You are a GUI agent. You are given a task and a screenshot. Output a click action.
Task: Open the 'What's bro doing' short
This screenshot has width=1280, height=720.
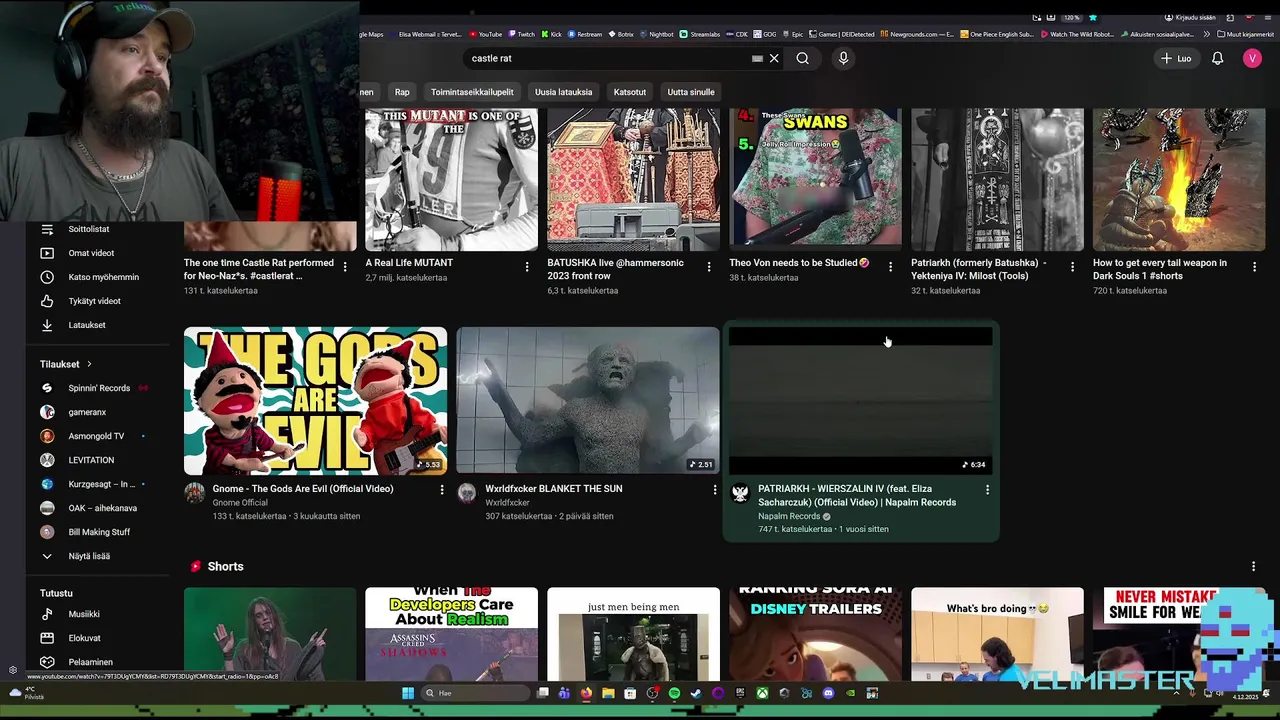(x=997, y=634)
